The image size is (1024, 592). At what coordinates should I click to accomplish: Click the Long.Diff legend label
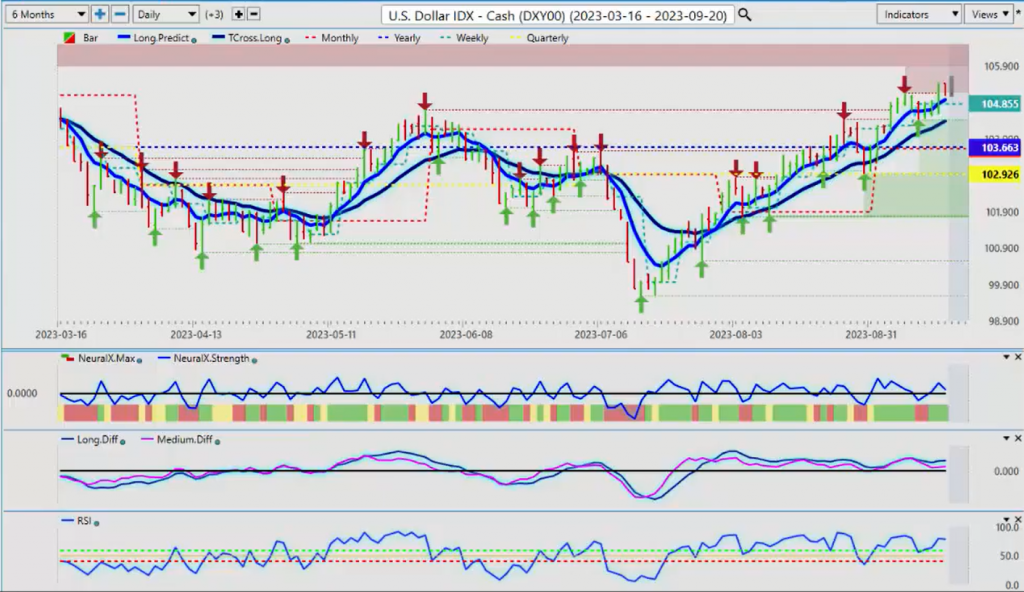coord(97,439)
